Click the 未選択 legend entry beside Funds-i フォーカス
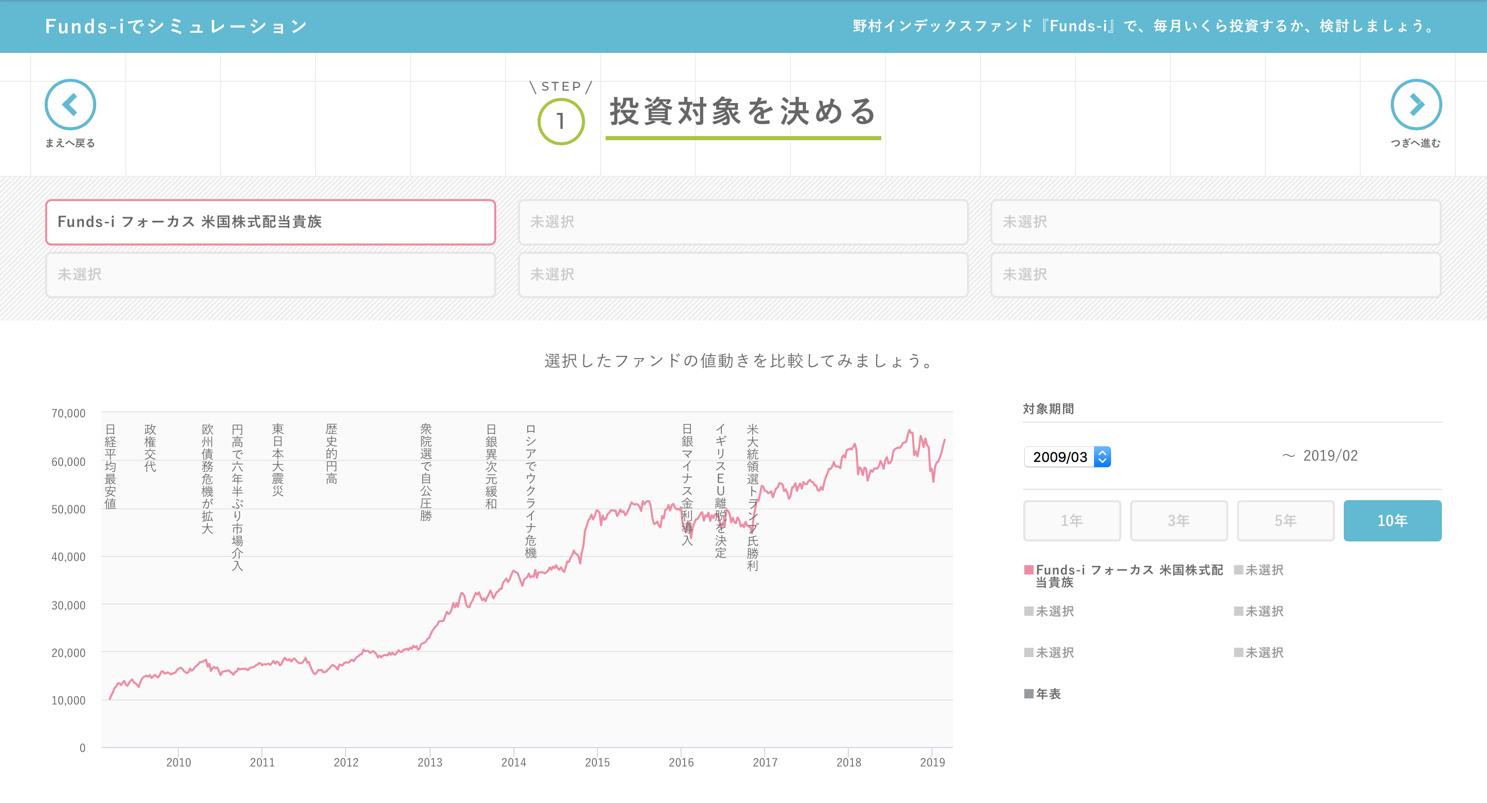Viewport: 1487px width, 803px height. tap(1259, 570)
